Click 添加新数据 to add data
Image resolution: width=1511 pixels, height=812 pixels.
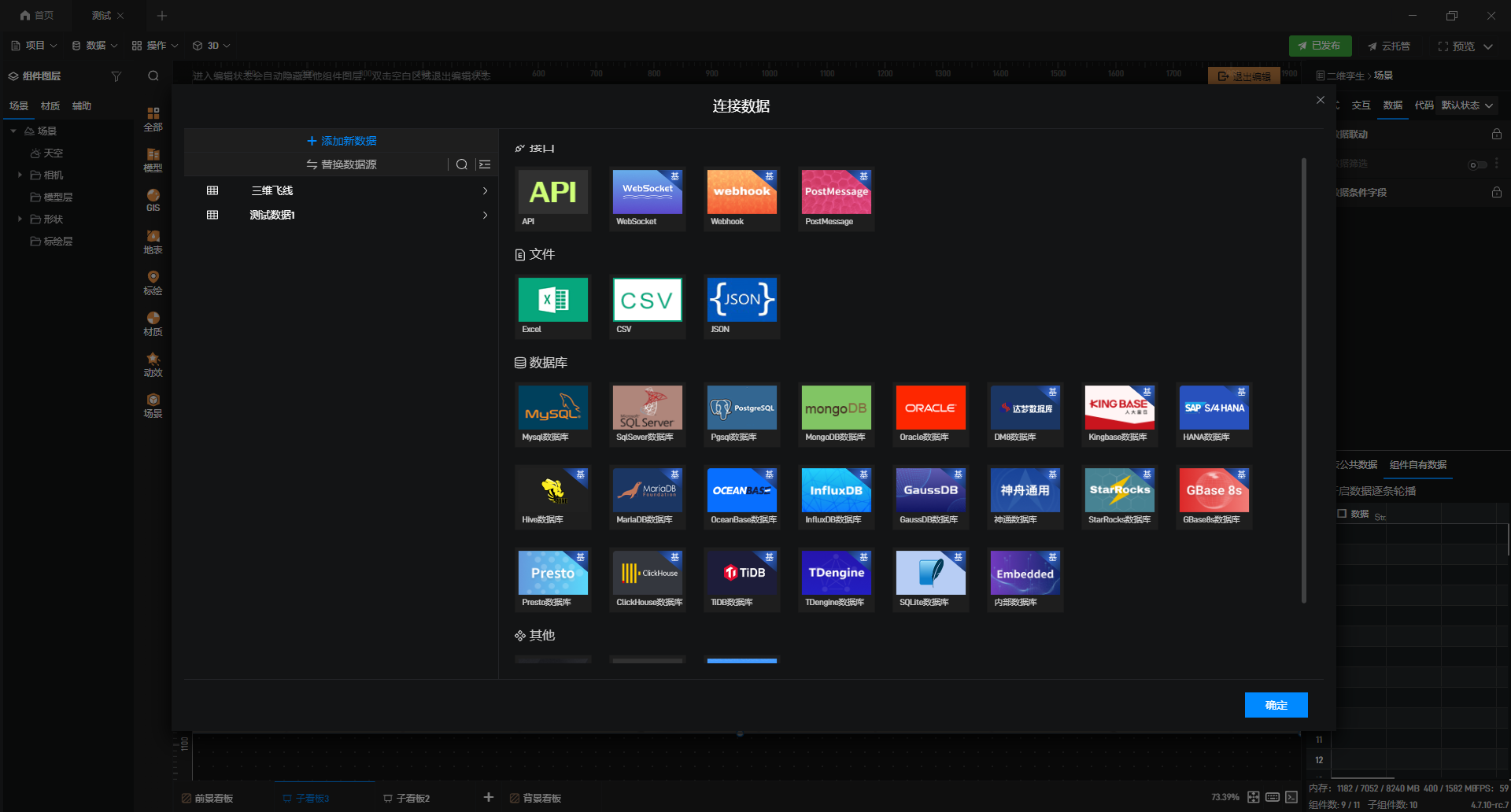coord(342,141)
